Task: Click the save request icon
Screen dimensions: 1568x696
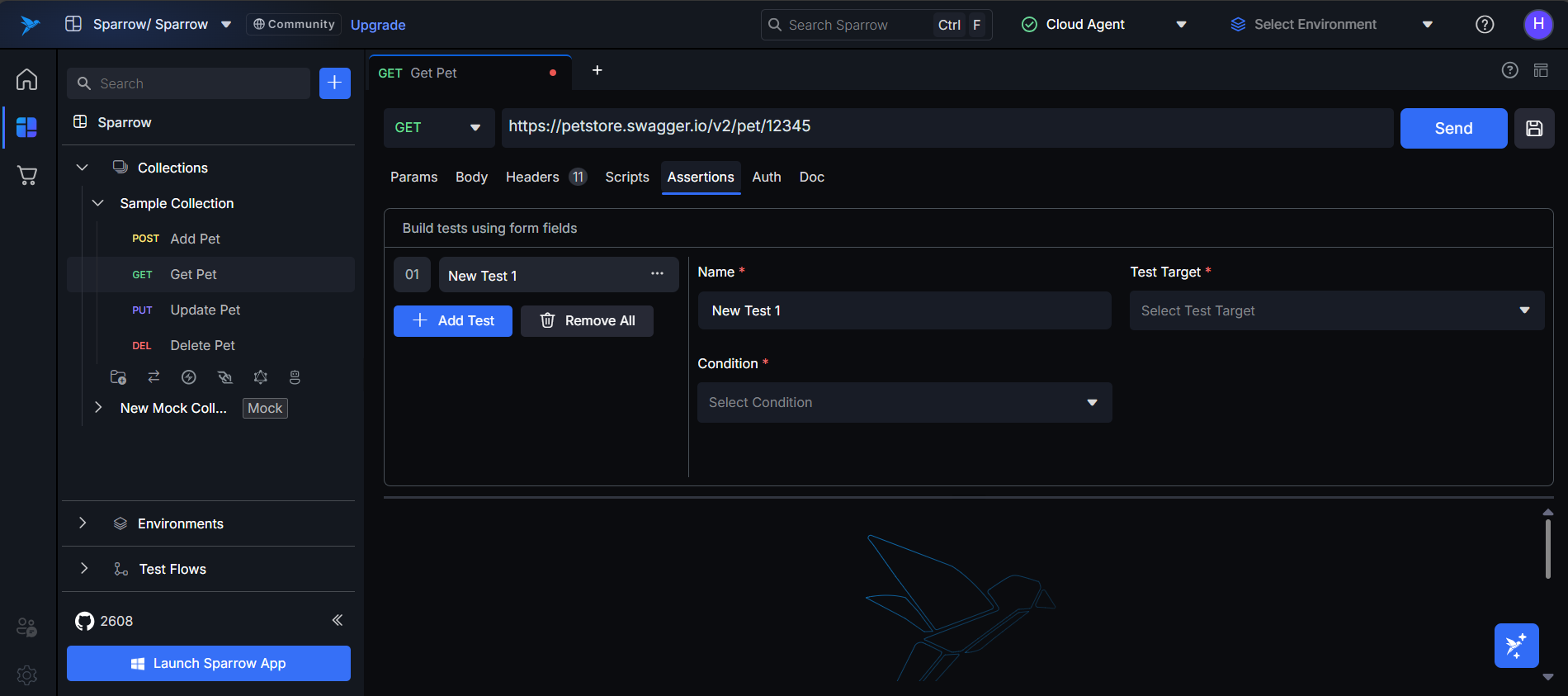Action: pyautogui.click(x=1534, y=128)
